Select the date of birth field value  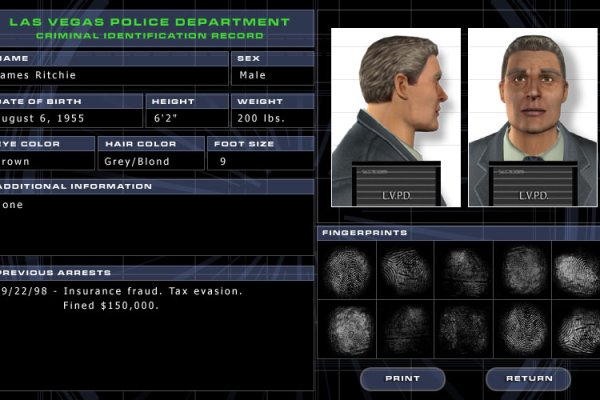tap(70, 118)
